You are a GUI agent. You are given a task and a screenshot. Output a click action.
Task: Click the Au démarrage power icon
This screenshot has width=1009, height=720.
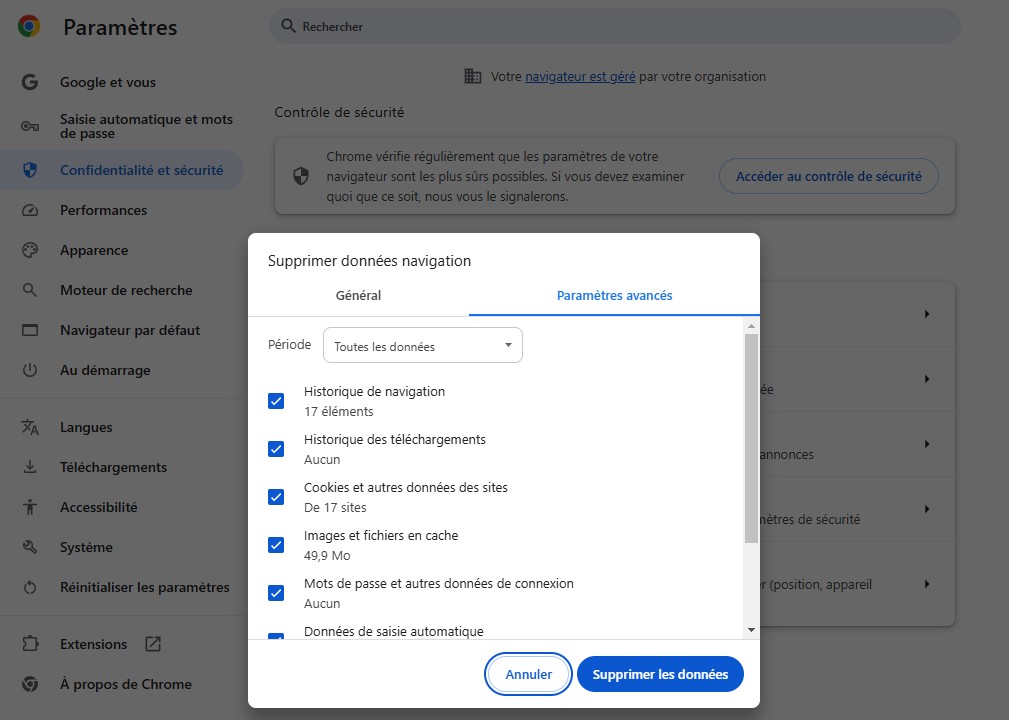click(x=30, y=370)
